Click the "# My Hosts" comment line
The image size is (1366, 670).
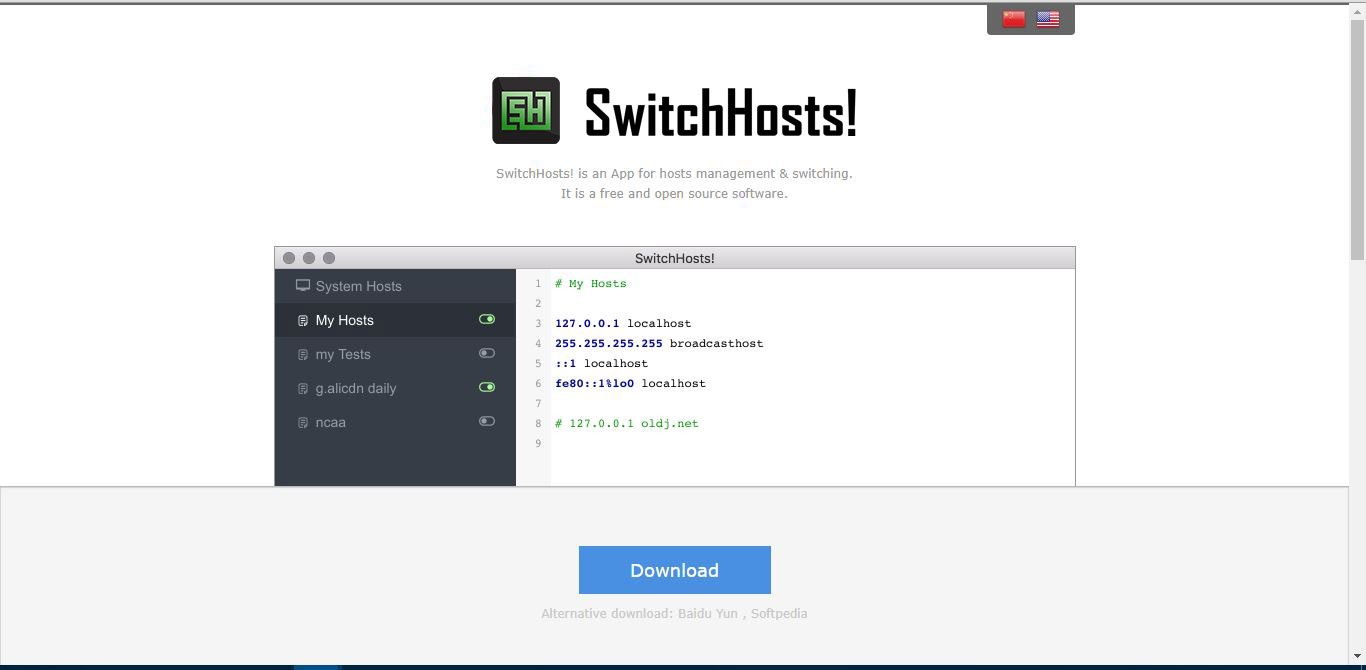(591, 284)
